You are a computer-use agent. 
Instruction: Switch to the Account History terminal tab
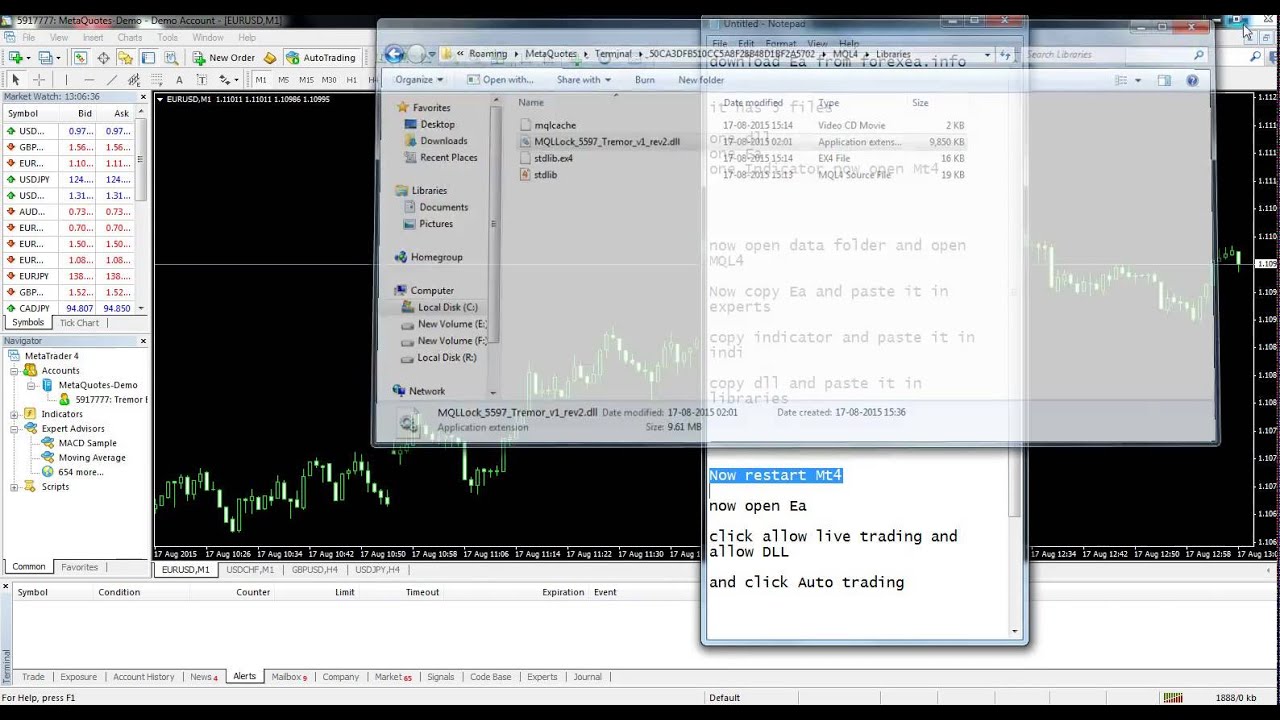(143, 677)
